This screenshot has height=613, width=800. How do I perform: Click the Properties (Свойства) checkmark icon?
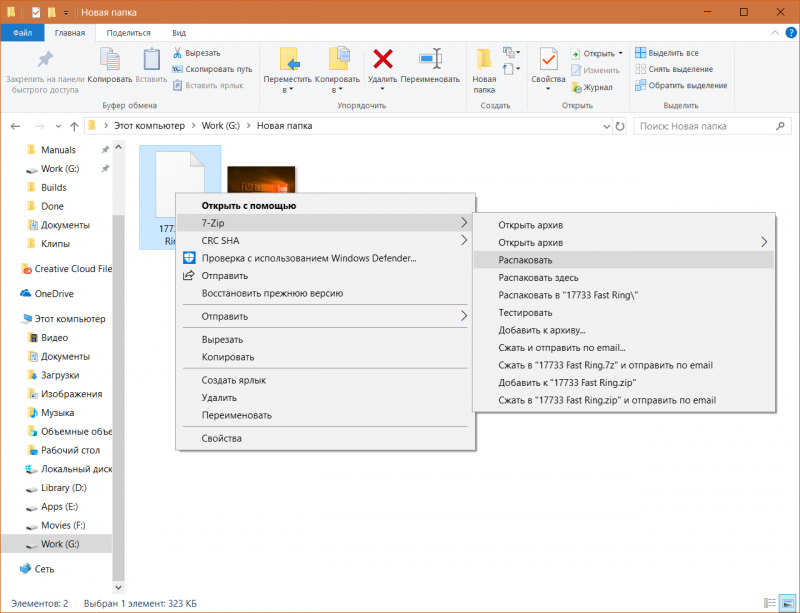548,60
